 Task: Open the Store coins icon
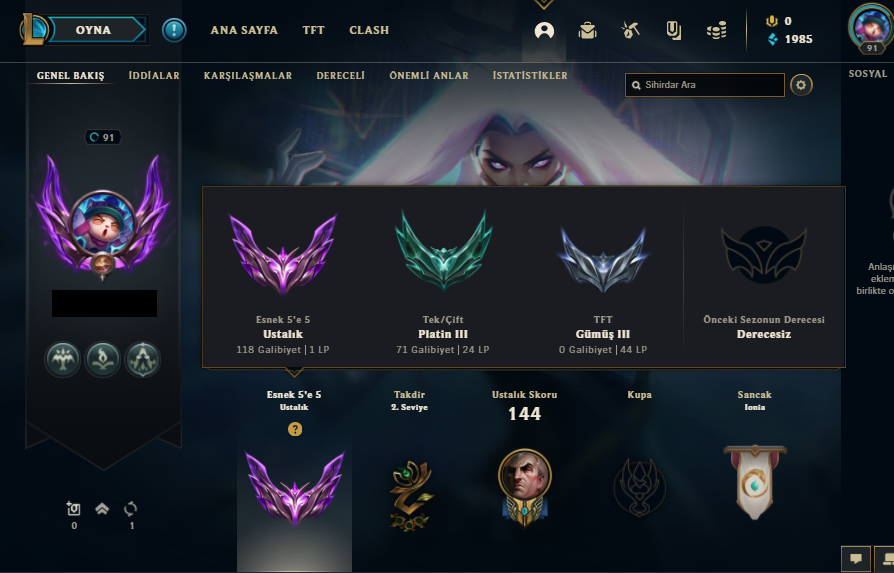pos(716,30)
